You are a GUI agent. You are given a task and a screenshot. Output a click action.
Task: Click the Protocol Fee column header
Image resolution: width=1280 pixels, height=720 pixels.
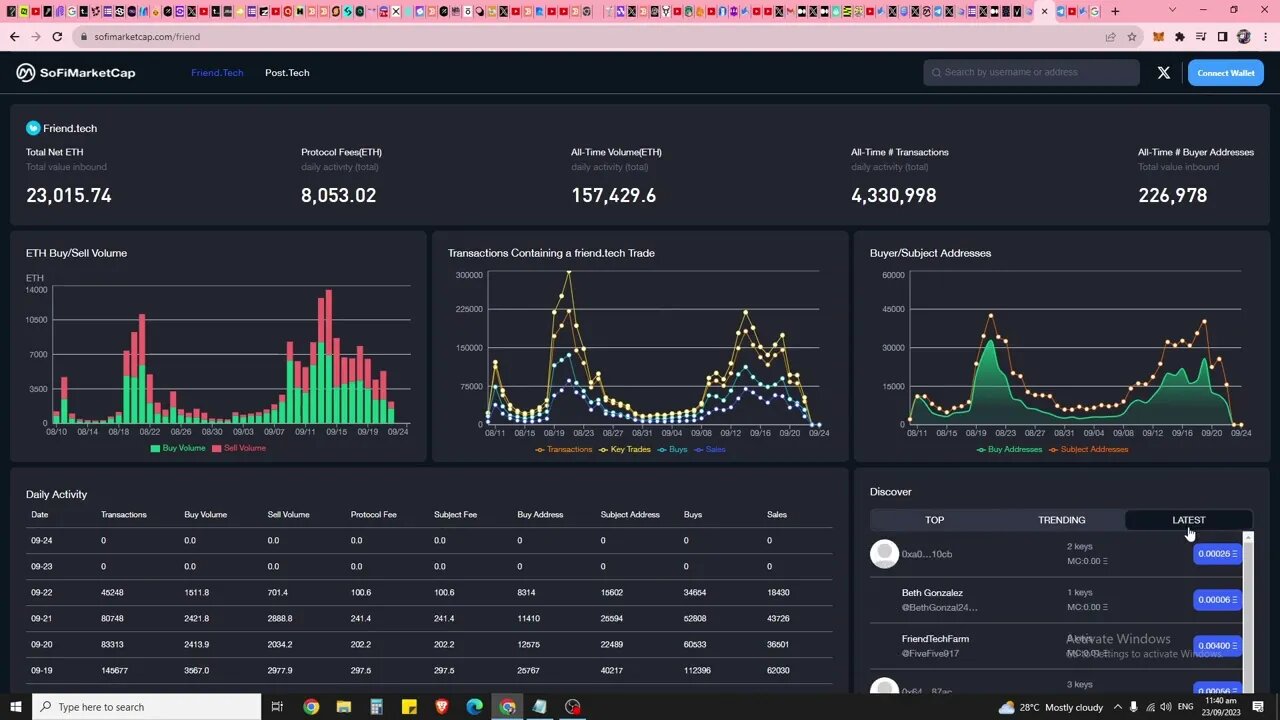(x=374, y=515)
